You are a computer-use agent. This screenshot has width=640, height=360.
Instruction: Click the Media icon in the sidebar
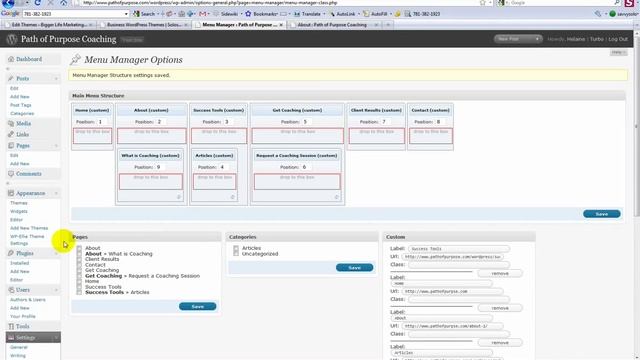click(11, 123)
